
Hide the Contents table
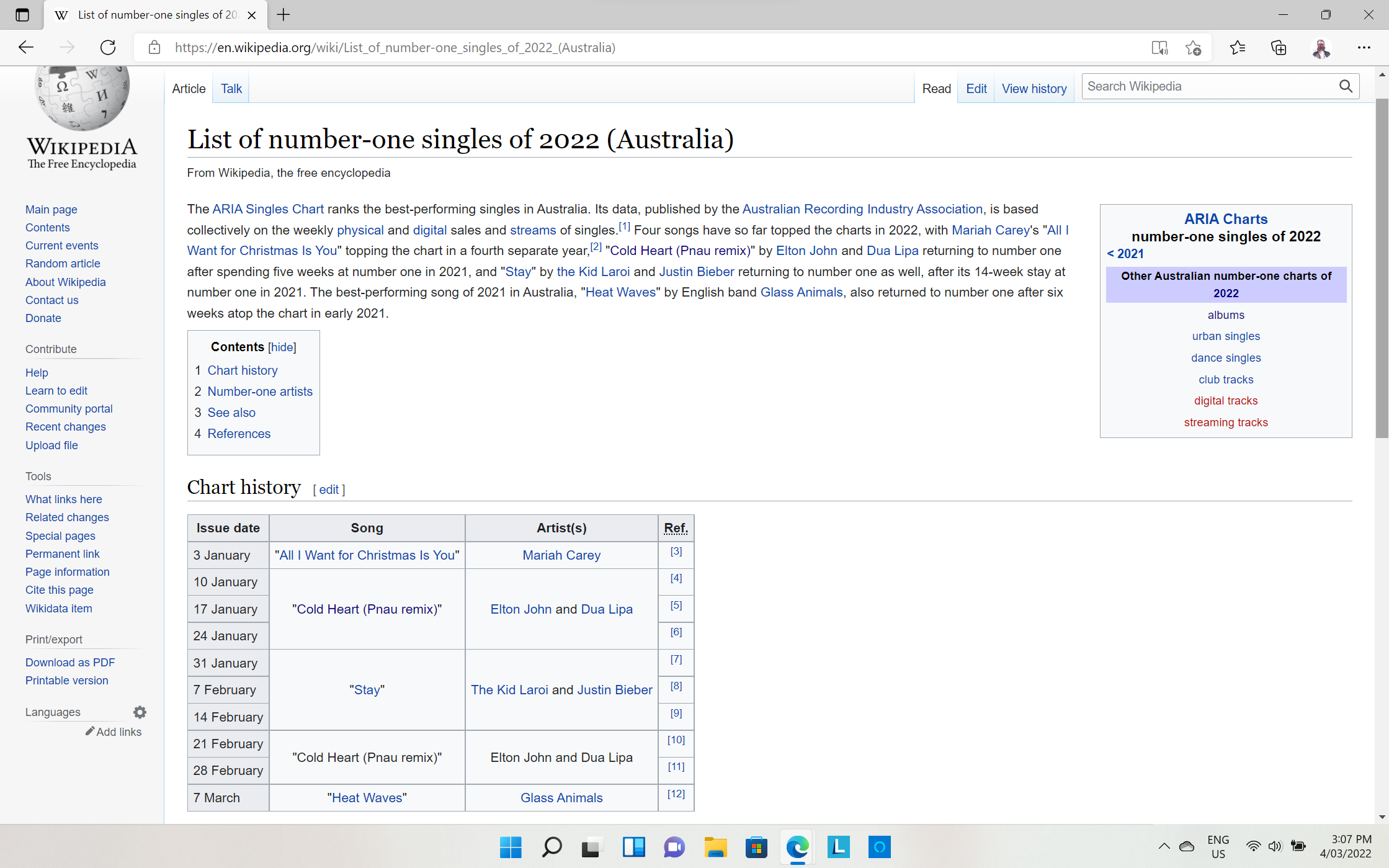coord(282,347)
